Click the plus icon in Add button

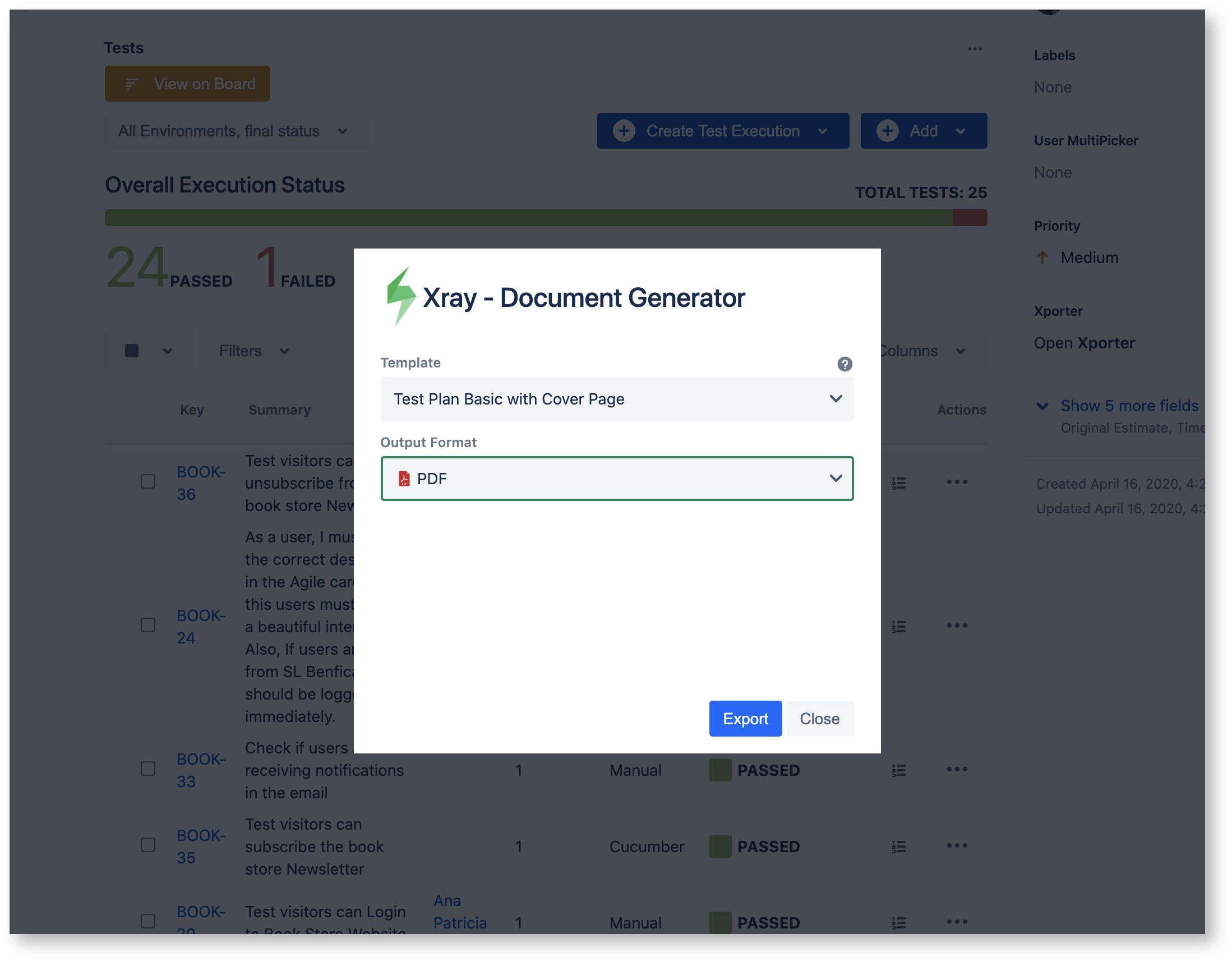click(x=887, y=131)
